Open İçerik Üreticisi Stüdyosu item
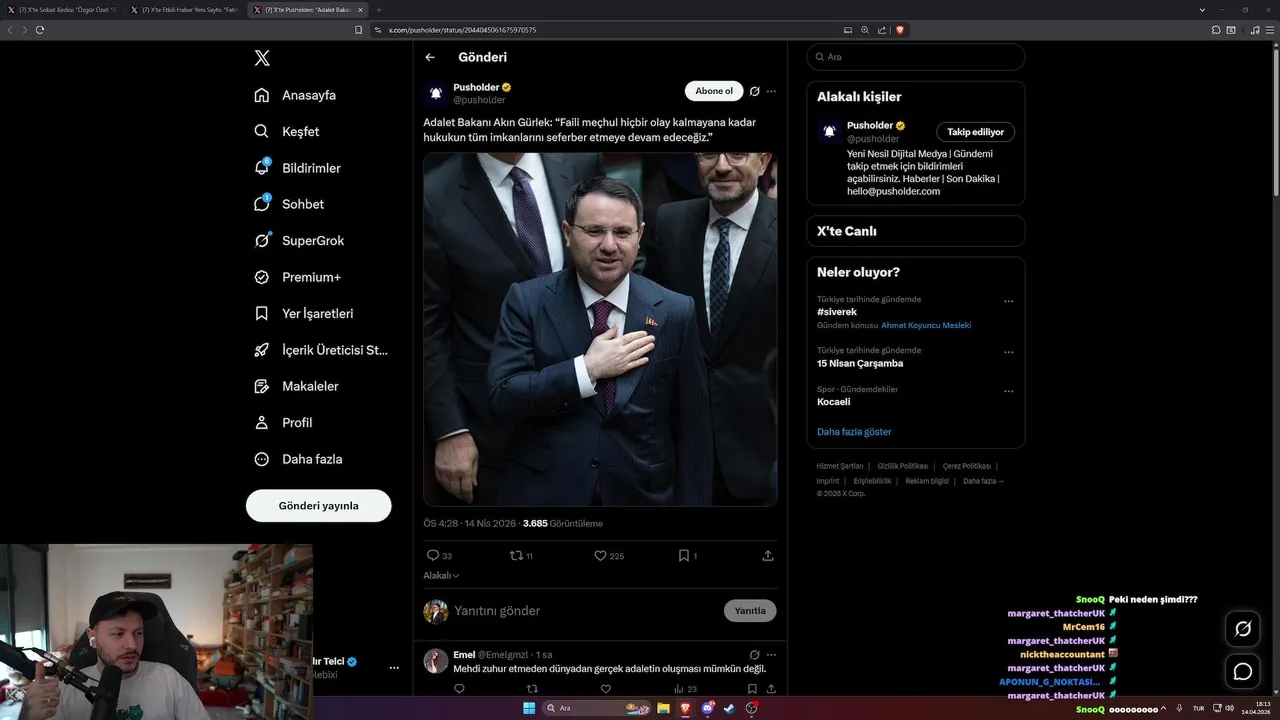 coord(320,350)
